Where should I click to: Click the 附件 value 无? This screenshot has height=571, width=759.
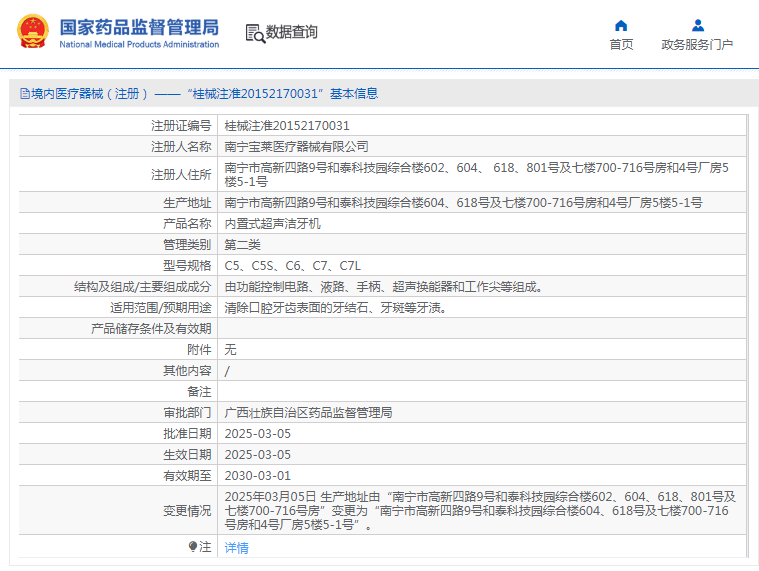click(230, 350)
